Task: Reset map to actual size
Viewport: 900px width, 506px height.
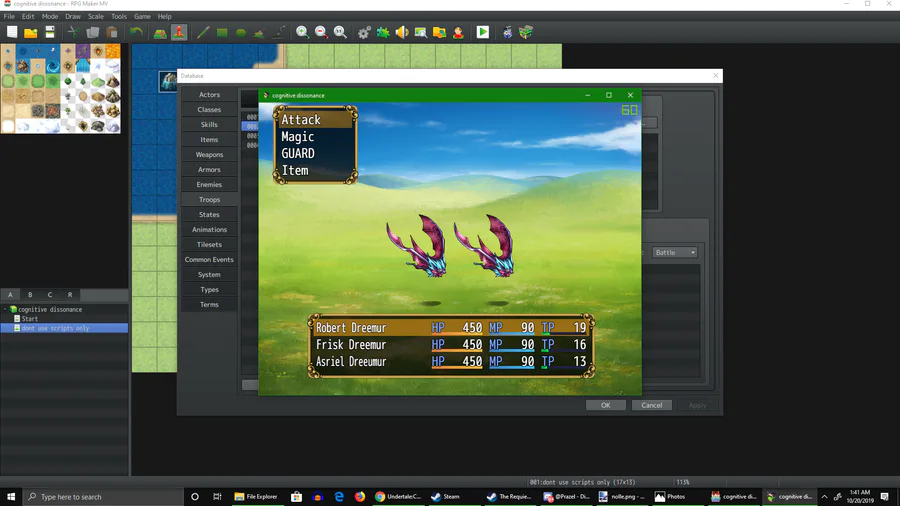Action: [340, 32]
